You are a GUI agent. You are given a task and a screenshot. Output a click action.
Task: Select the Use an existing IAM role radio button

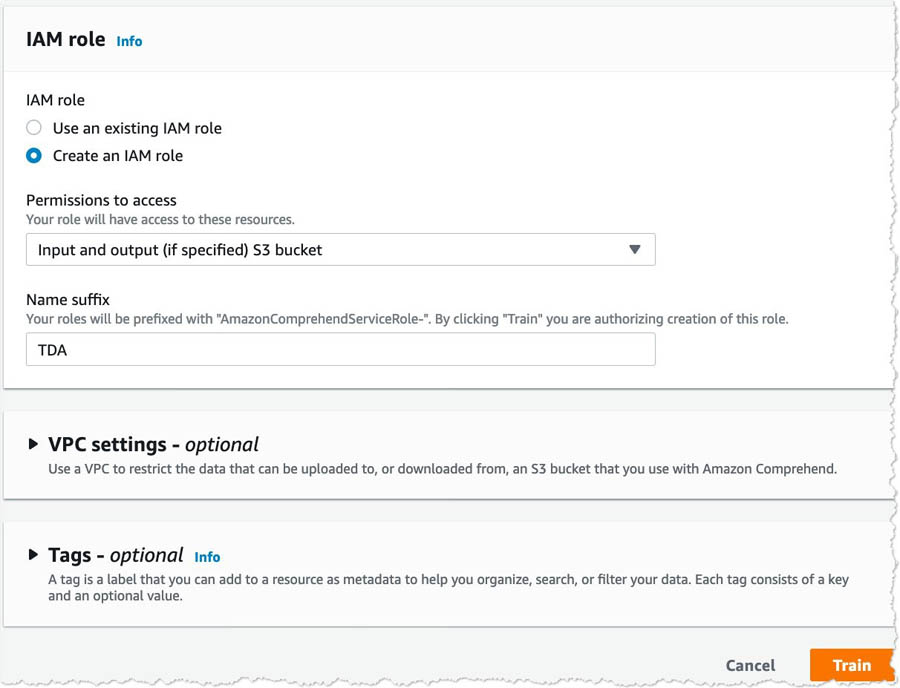(x=34, y=127)
